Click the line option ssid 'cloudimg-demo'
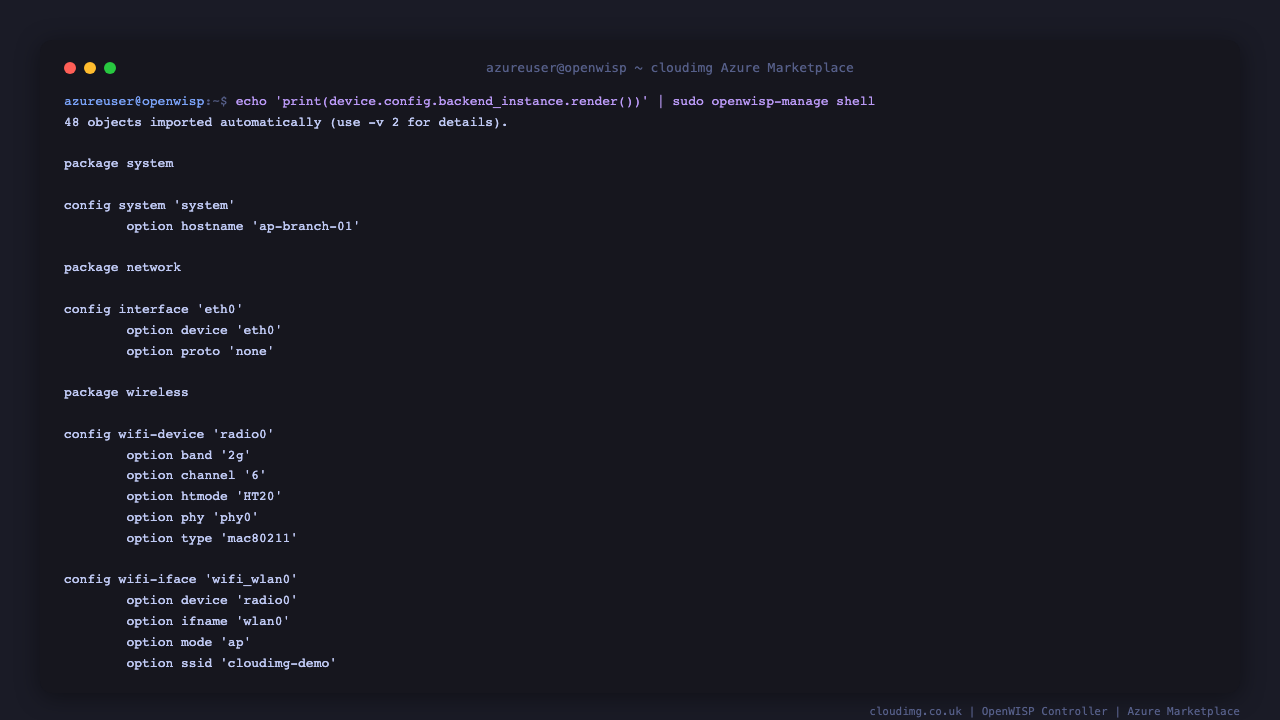The image size is (1280, 720). click(231, 664)
